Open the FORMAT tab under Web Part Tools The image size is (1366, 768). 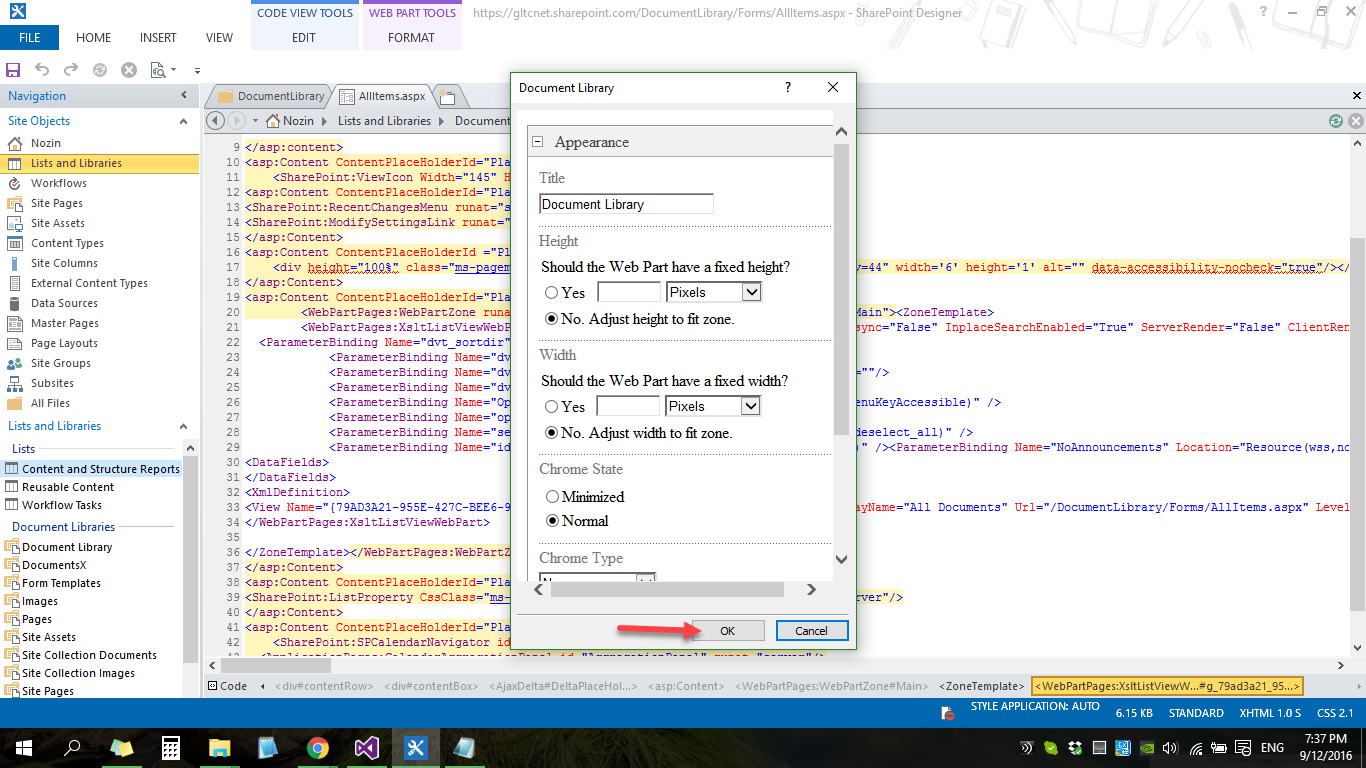pos(412,38)
